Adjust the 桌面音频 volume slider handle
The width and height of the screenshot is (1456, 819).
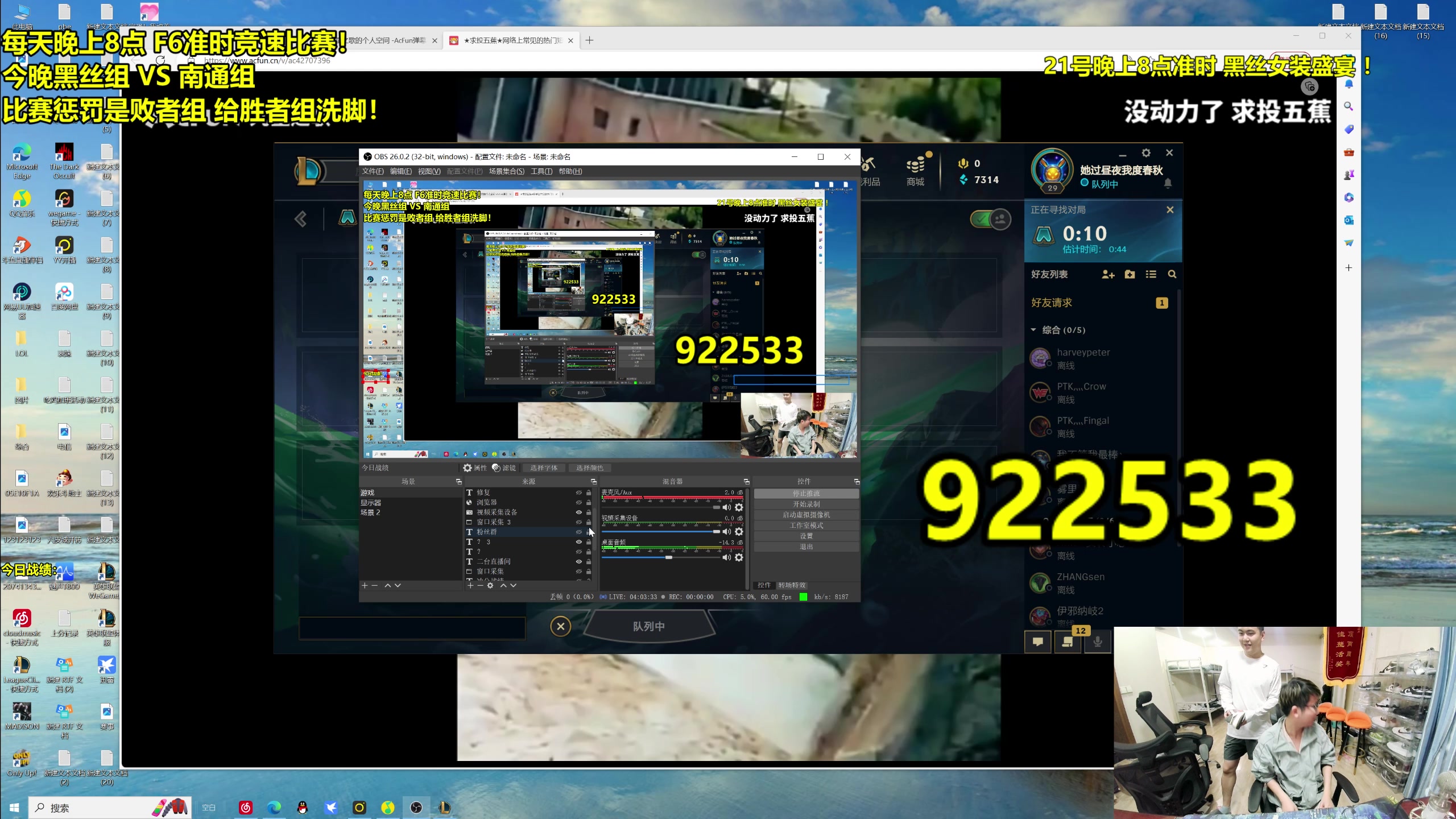(x=669, y=557)
